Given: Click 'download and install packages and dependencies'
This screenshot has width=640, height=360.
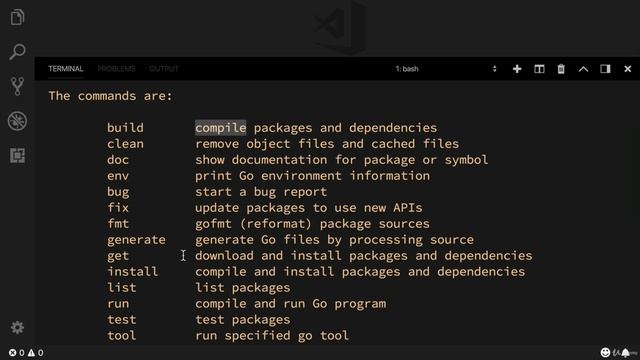Looking at the screenshot, I should (364, 256).
